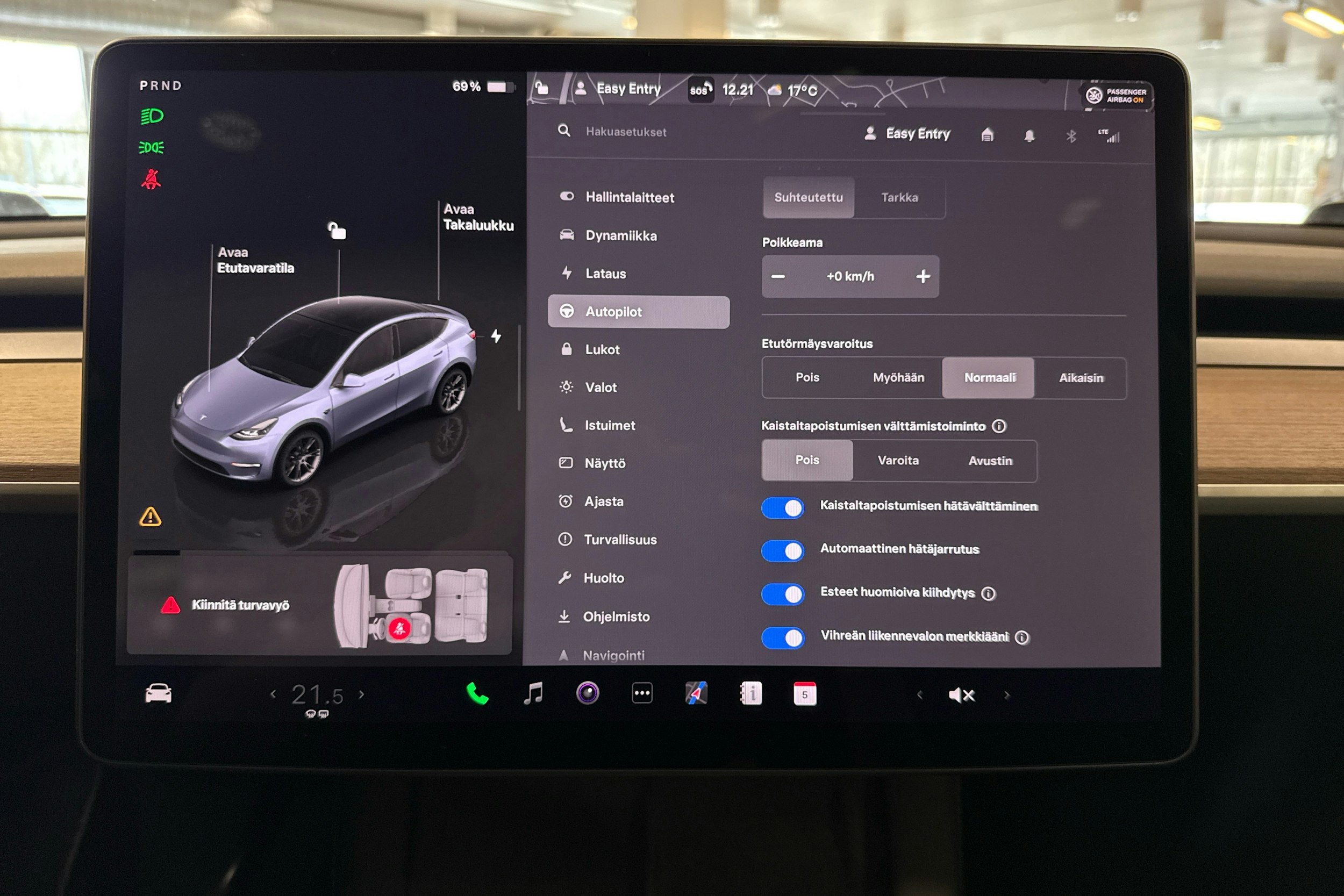The width and height of the screenshot is (1344, 896).
Task: Open the notifications bell icon
Action: [1028, 136]
